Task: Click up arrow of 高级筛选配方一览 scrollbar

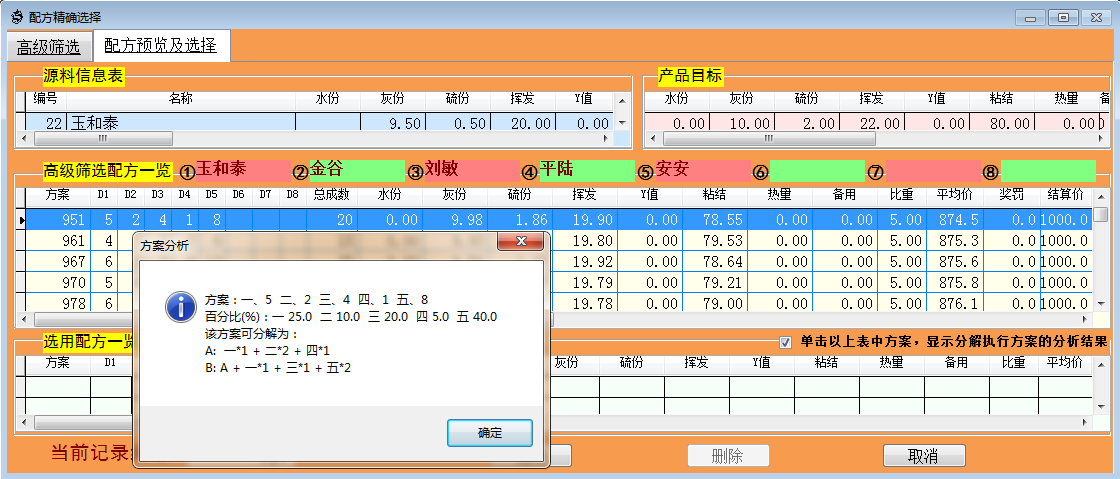Action: pos(1101,194)
